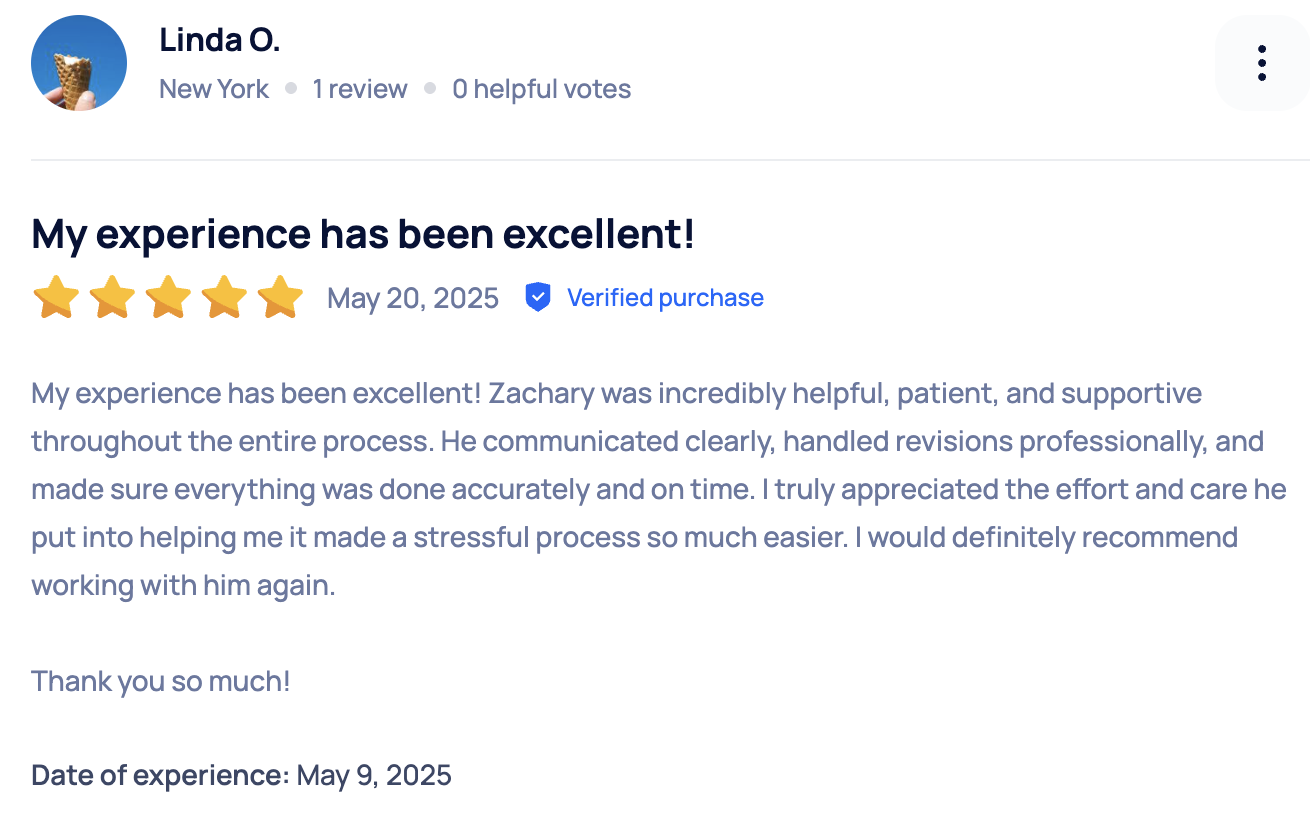Open the reviewer name Linda O.
This screenshot has height=814, width=1310.
[x=220, y=40]
